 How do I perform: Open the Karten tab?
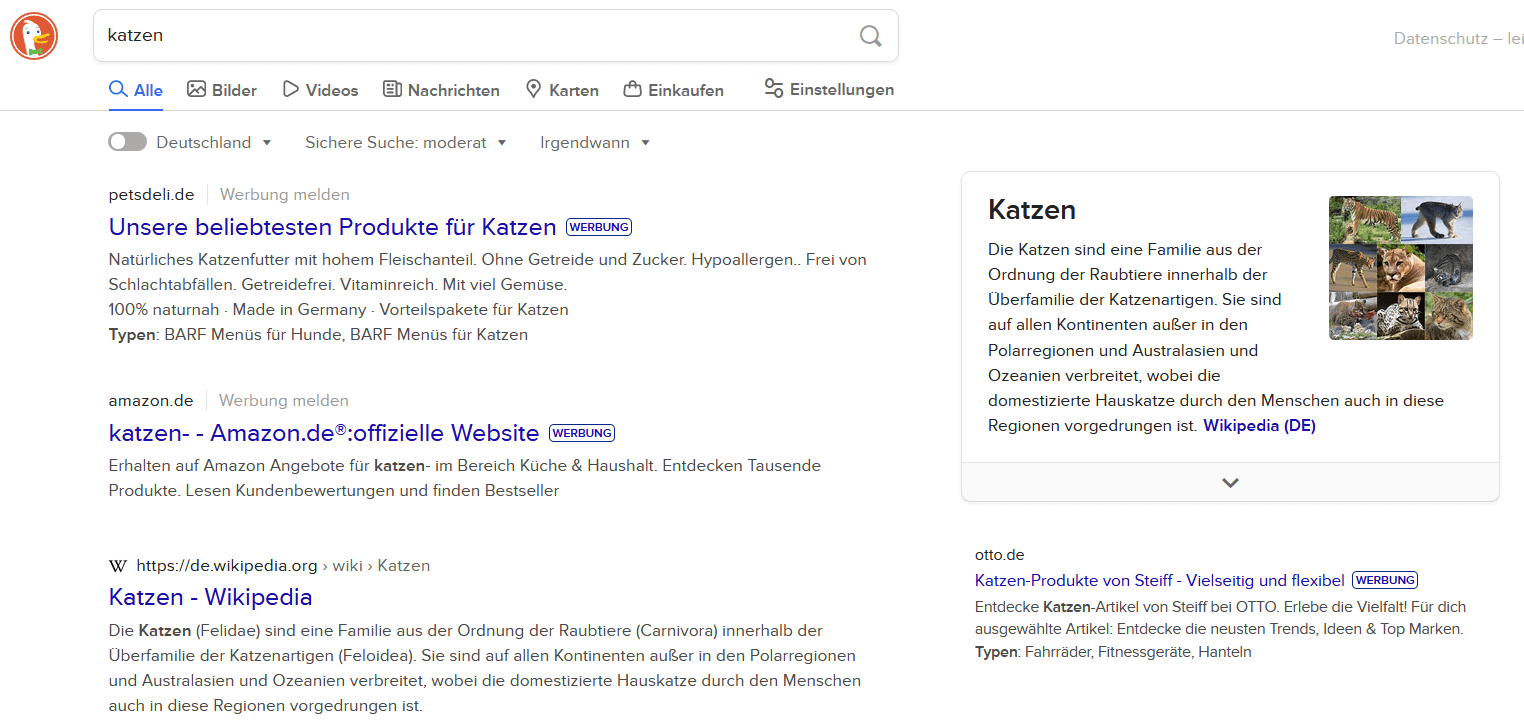coord(562,90)
